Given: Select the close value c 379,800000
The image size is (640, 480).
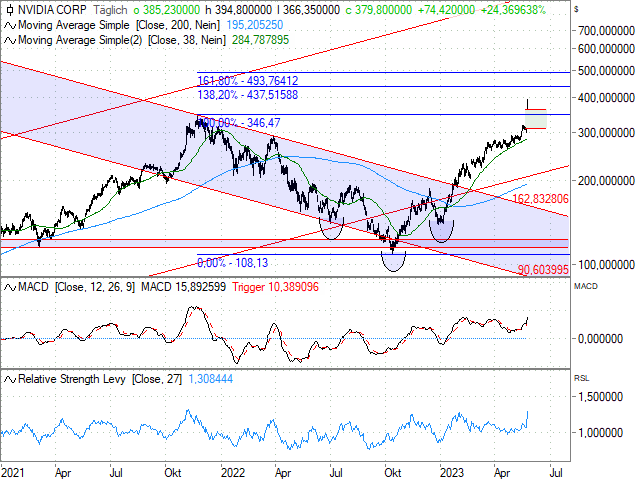Looking at the screenshot, I should point(379,10).
